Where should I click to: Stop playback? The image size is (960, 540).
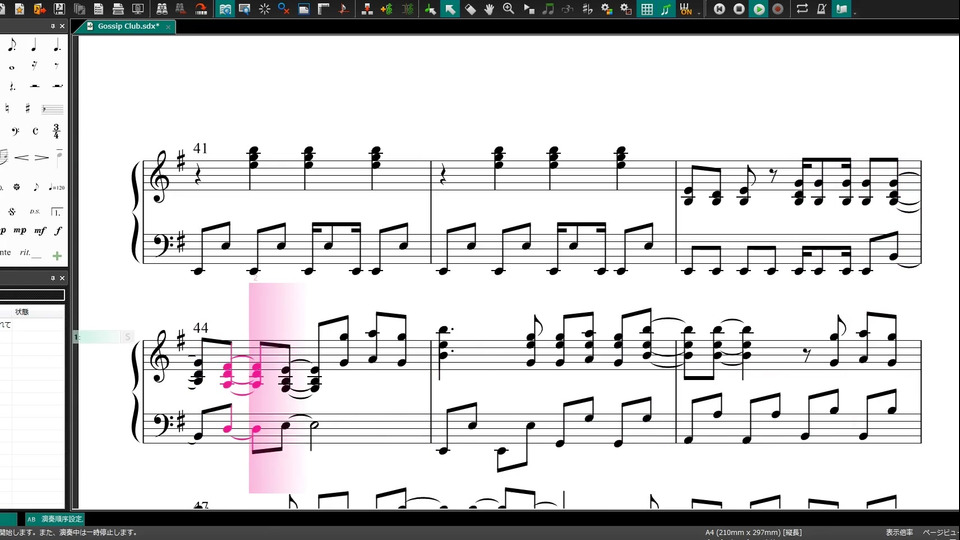(x=739, y=9)
